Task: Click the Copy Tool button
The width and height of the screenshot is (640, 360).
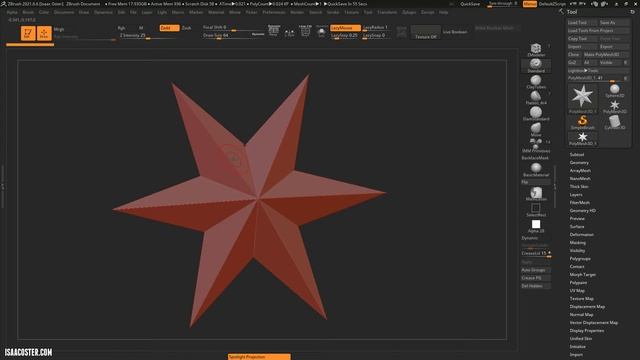Action: tap(582, 38)
